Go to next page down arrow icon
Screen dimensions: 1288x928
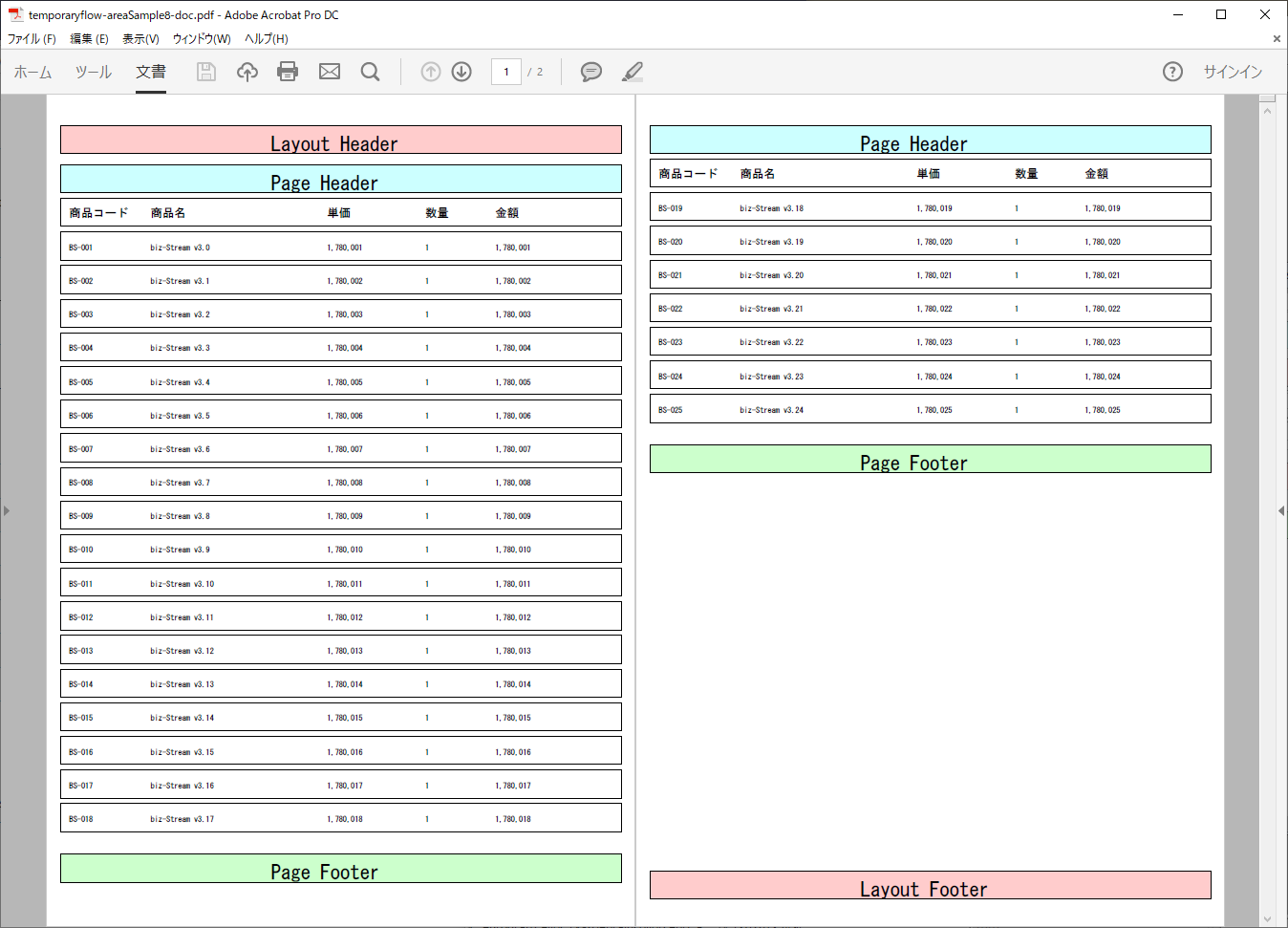(x=462, y=72)
